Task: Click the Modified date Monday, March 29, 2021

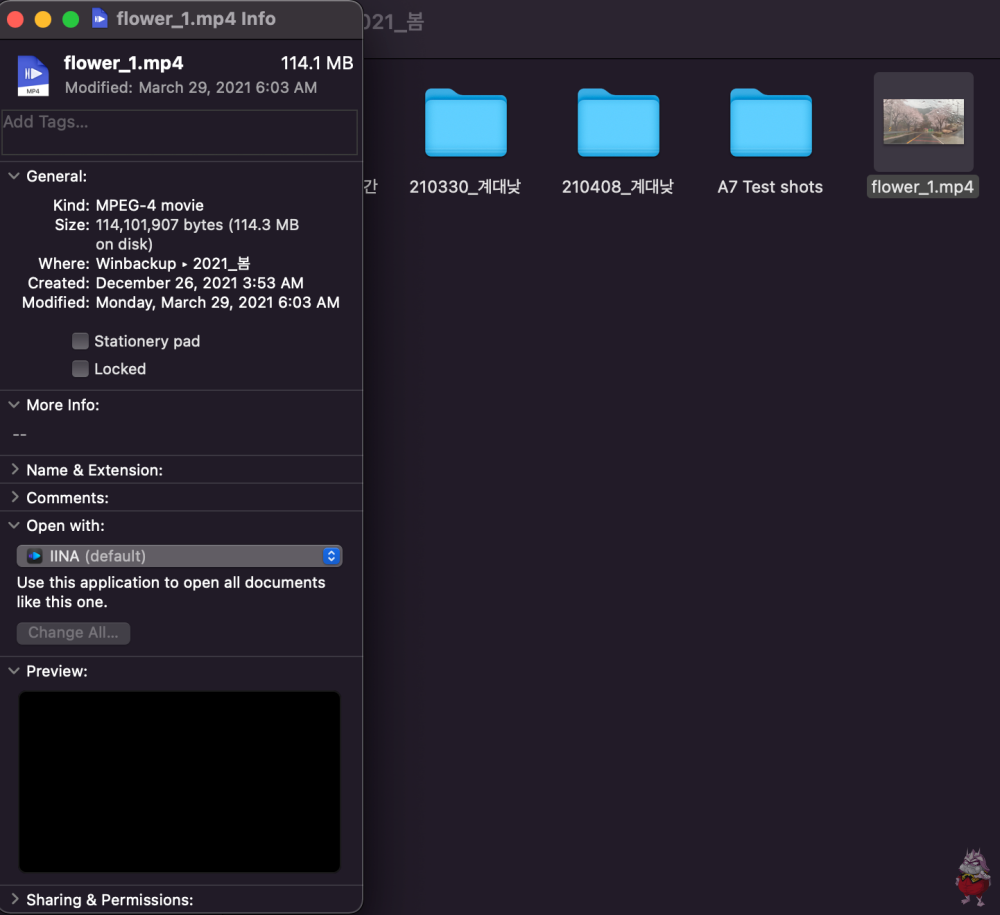Action: point(217,302)
